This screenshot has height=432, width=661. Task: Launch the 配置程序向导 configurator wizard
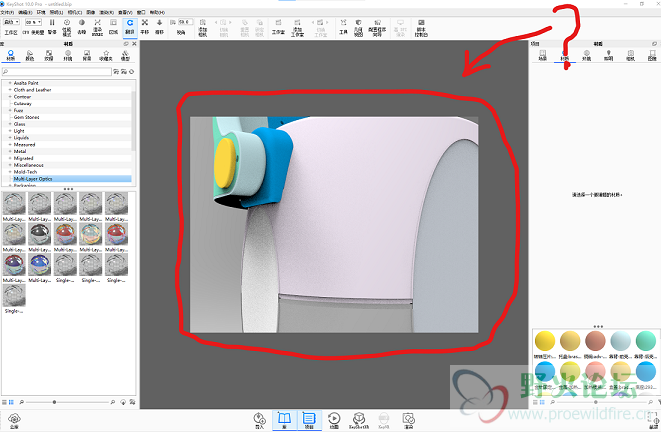pos(377,27)
